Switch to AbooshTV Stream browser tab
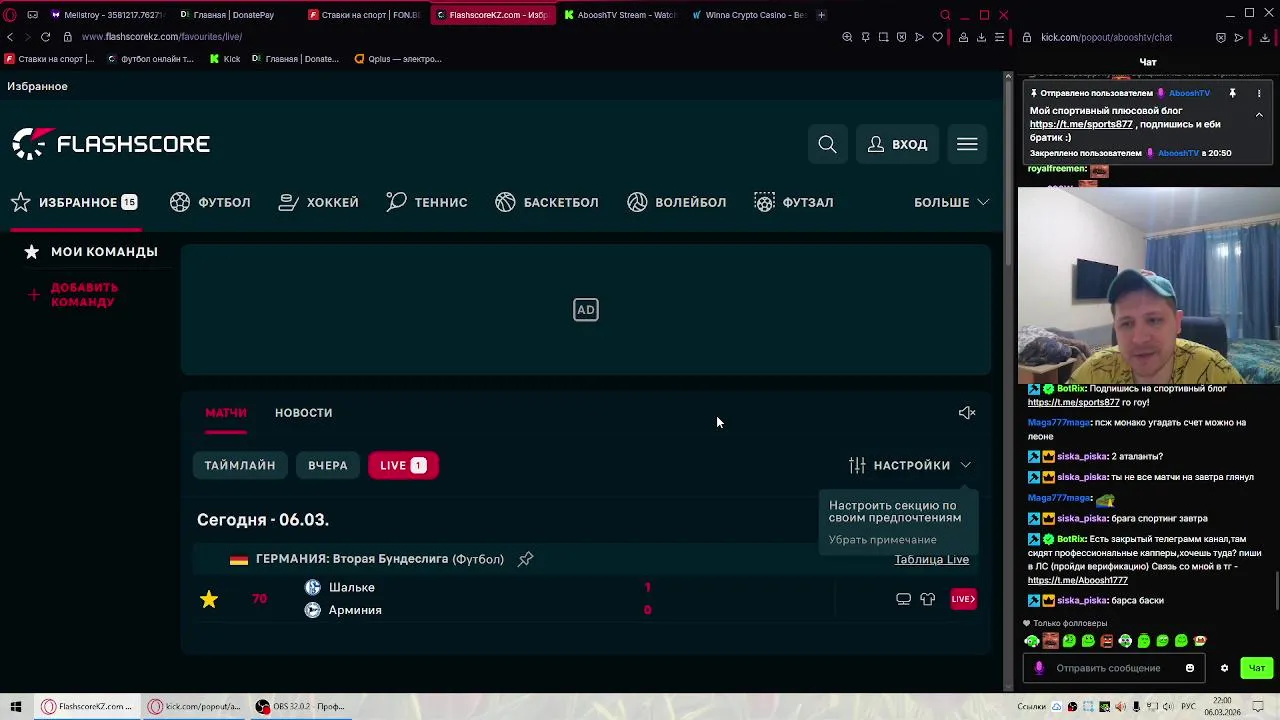The height and width of the screenshot is (720, 1280). [x=620, y=15]
